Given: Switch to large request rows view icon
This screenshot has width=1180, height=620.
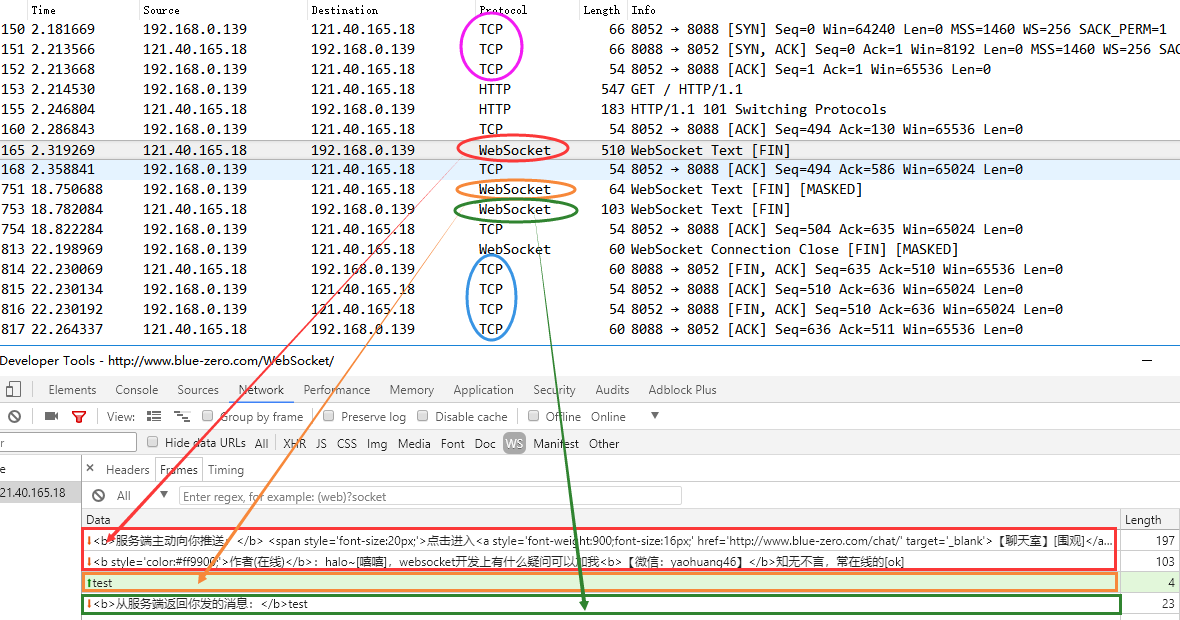Looking at the screenshot, I should [154, 416].
